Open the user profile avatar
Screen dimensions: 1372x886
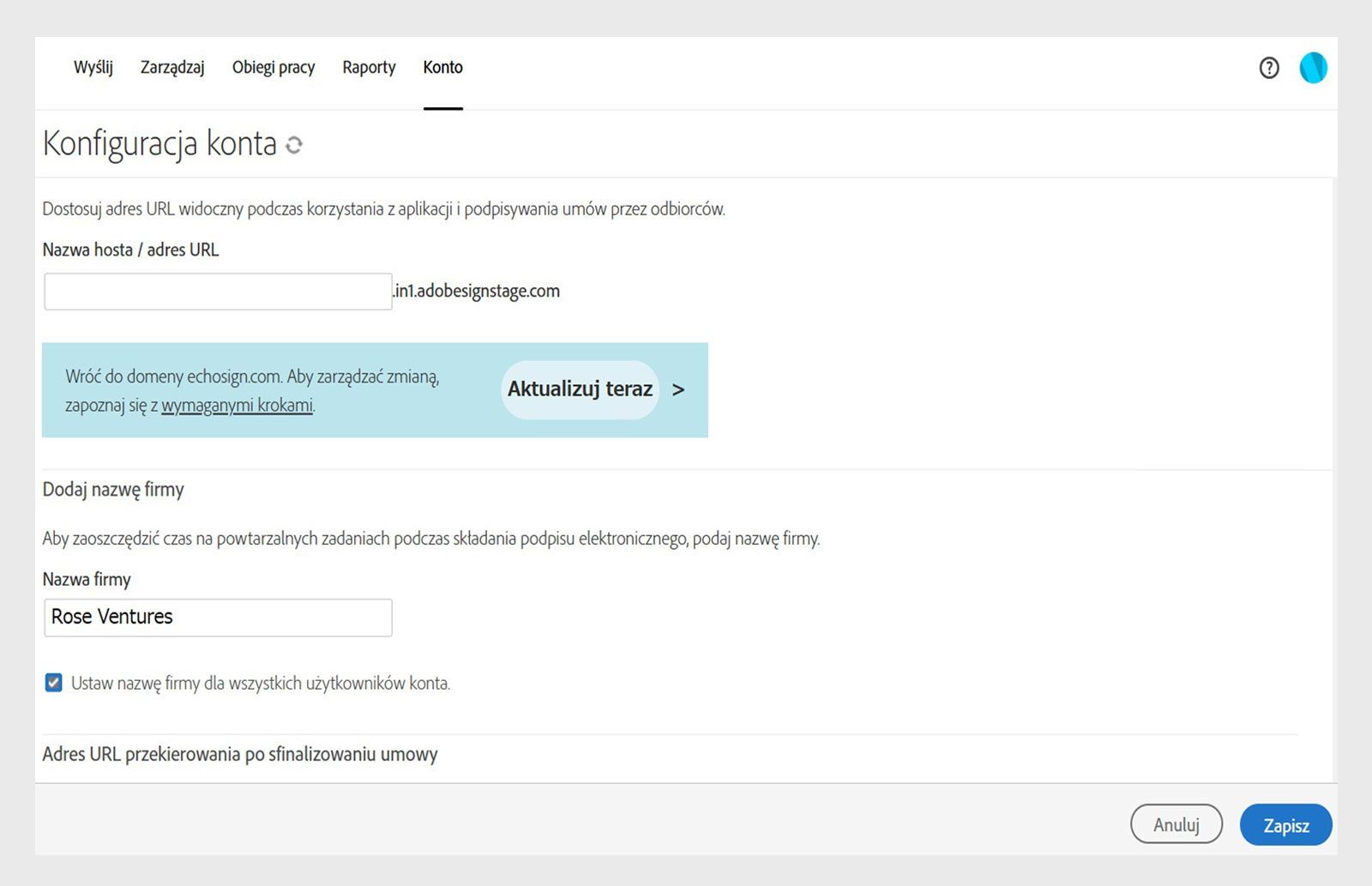pyautogui.click(x=1313, y=68)
